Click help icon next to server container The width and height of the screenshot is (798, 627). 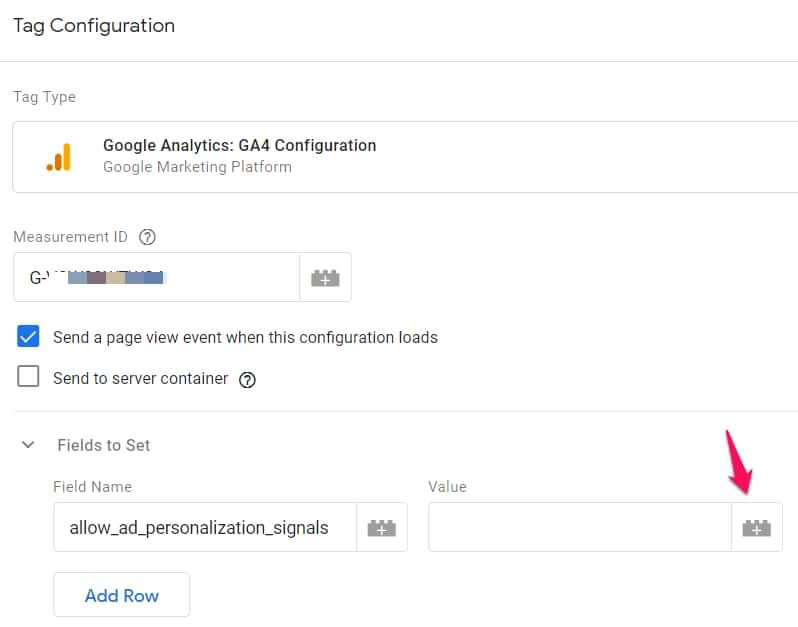248,380
